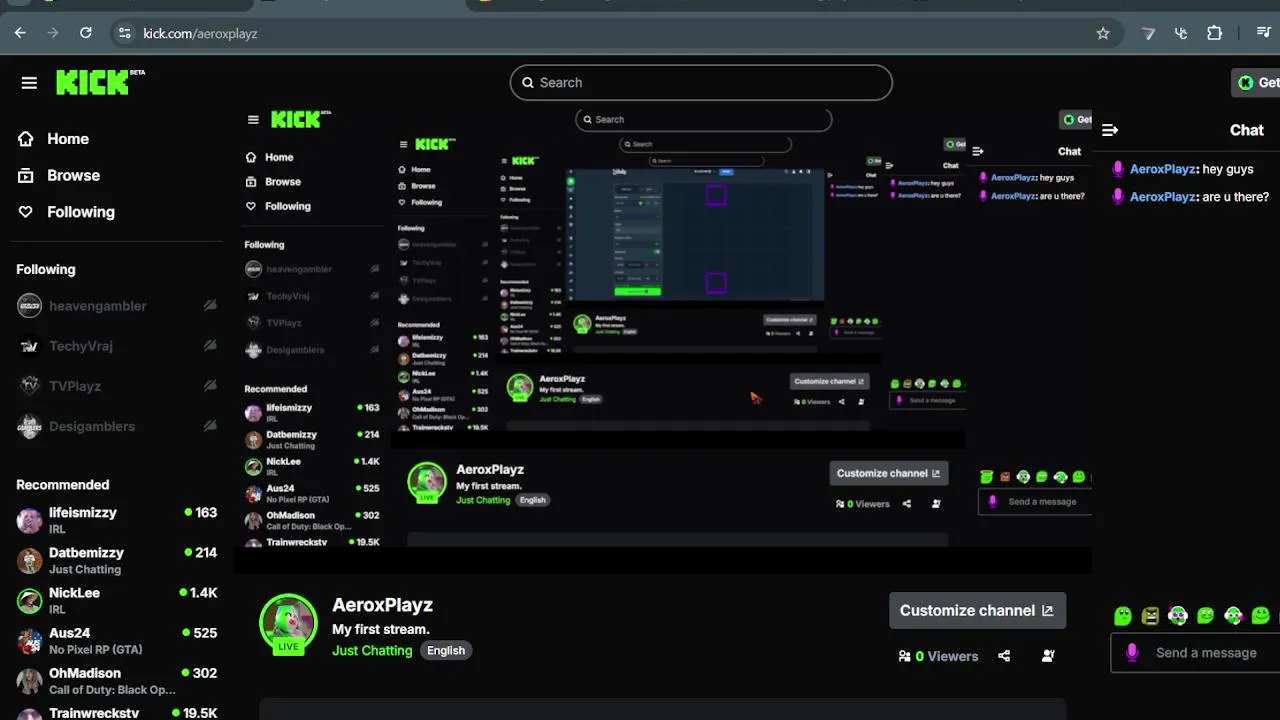Select the first green blob emote in large emote row
The height and width of the screenshot is (720, 1280).
(x=1123, y=616)
